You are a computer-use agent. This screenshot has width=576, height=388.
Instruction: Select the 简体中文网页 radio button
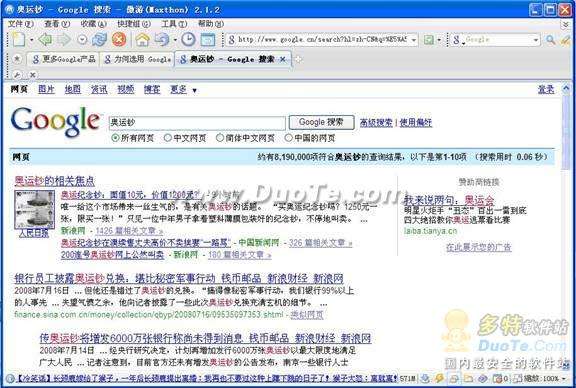220,138
